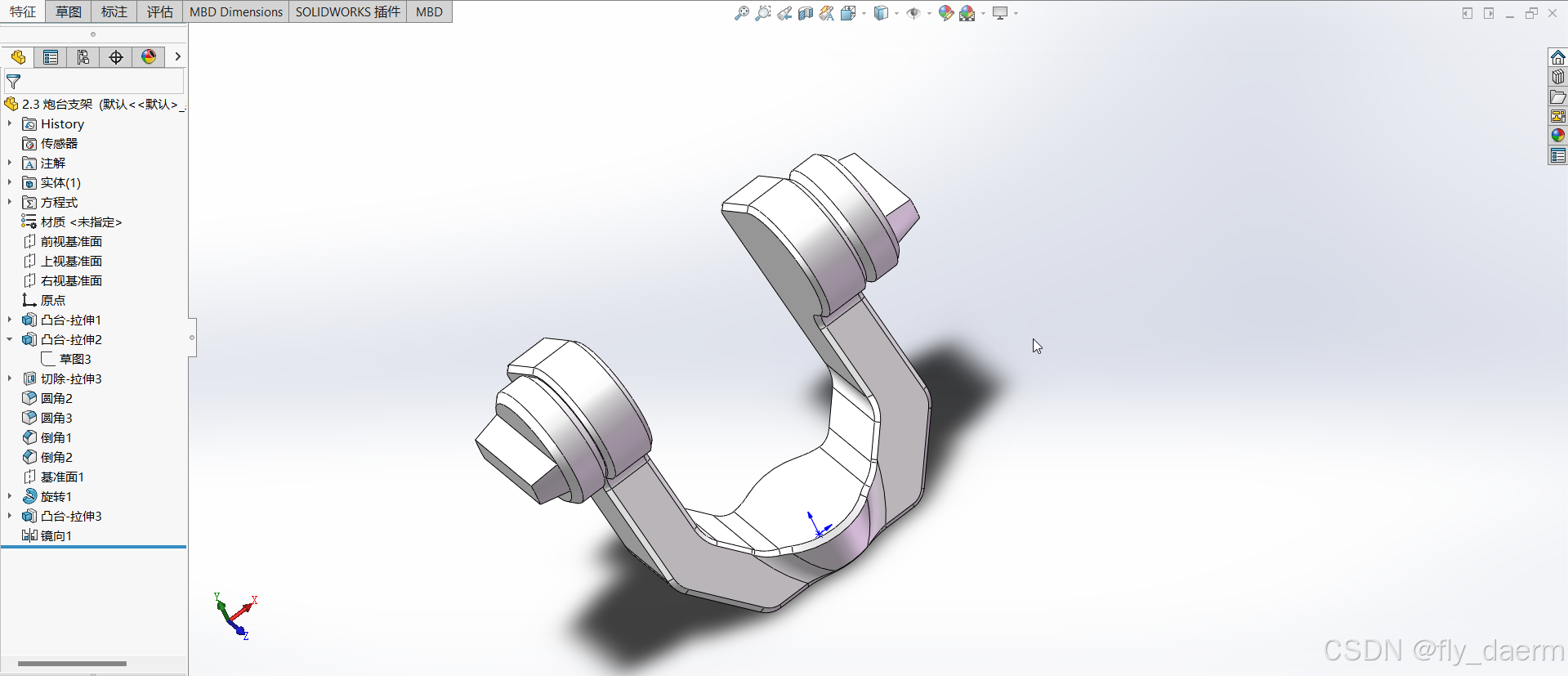The height and width of the screenshot is (676, 1568).
Task: Expand the 切除-拉伸3 feature
Action: (10, 378)
